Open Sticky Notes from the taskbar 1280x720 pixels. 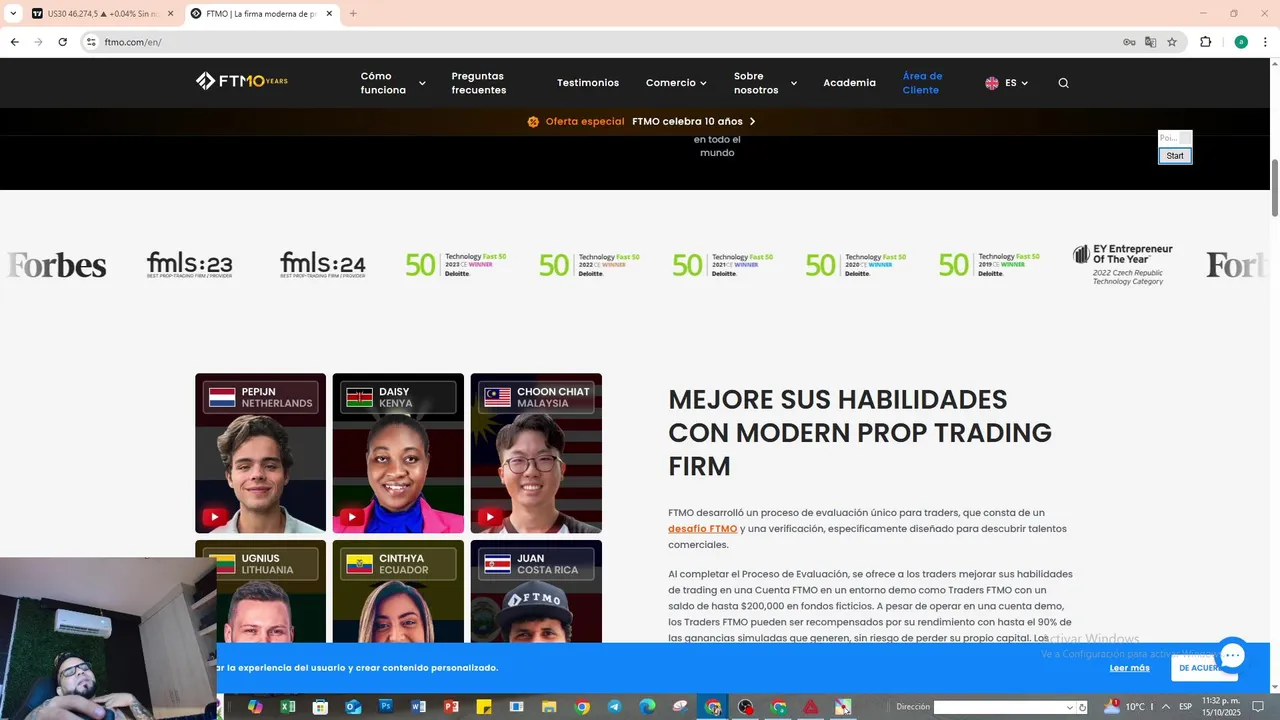pyautogui.click(x=484, y=707)
